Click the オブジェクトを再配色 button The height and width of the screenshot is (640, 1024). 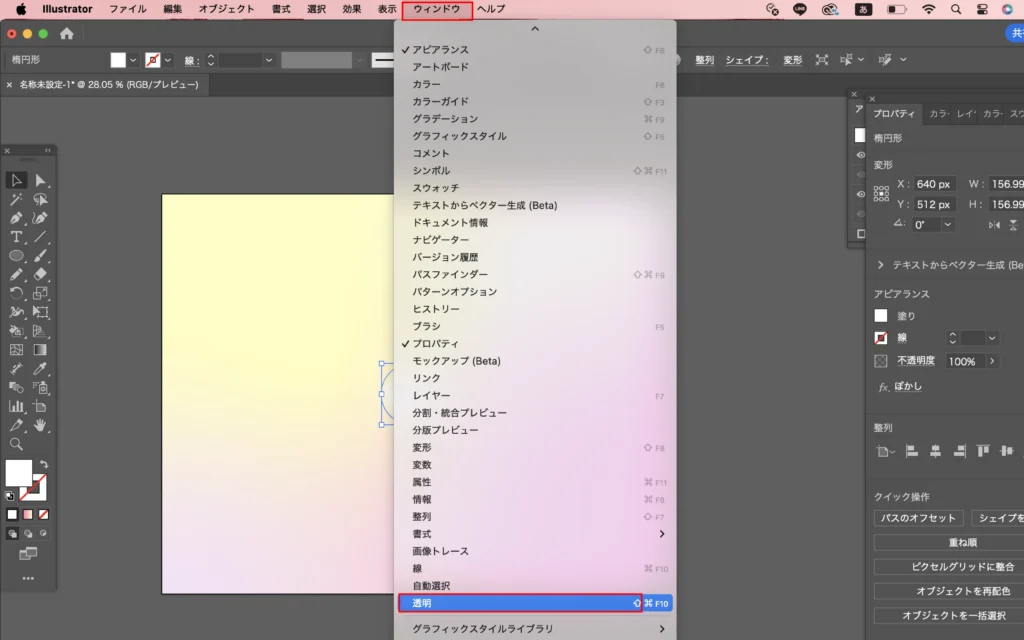click(x=948, y=591)
